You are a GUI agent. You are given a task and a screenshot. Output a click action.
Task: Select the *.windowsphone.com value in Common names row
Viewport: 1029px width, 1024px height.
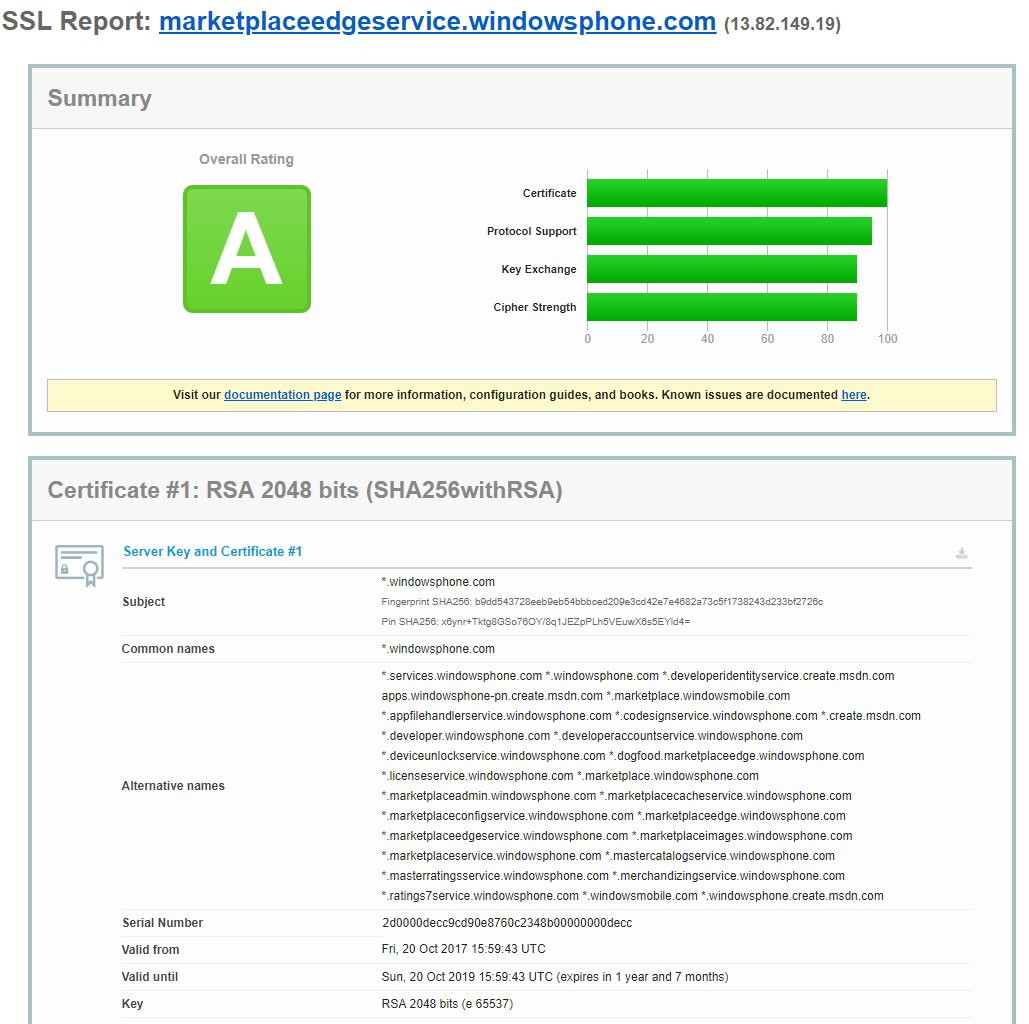tap(438, 649)
